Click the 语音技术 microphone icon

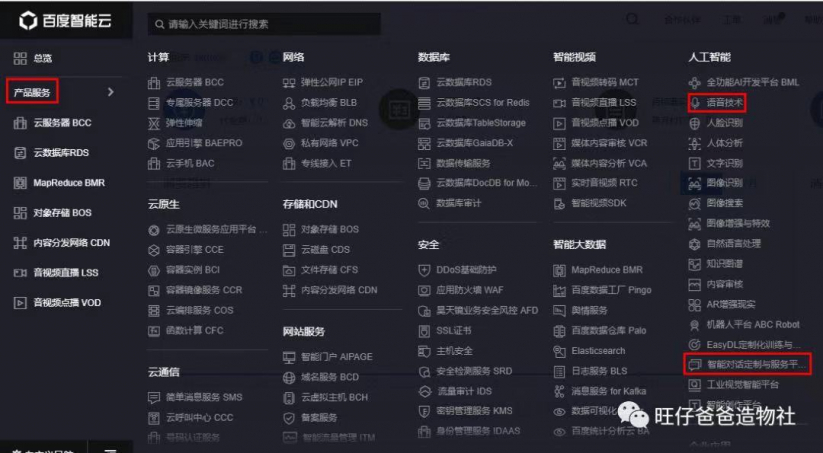click(x=695, y=103)
